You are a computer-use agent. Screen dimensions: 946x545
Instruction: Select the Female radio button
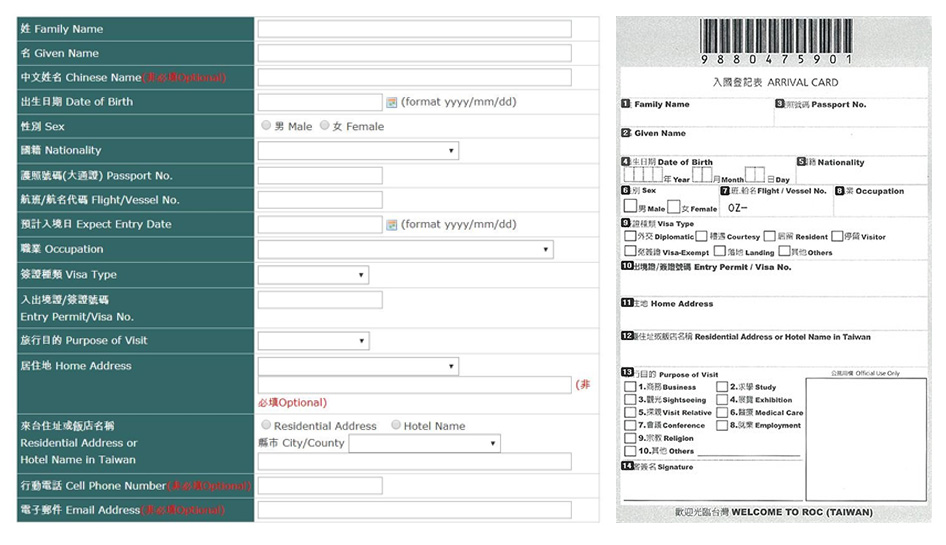click(325, 126)
